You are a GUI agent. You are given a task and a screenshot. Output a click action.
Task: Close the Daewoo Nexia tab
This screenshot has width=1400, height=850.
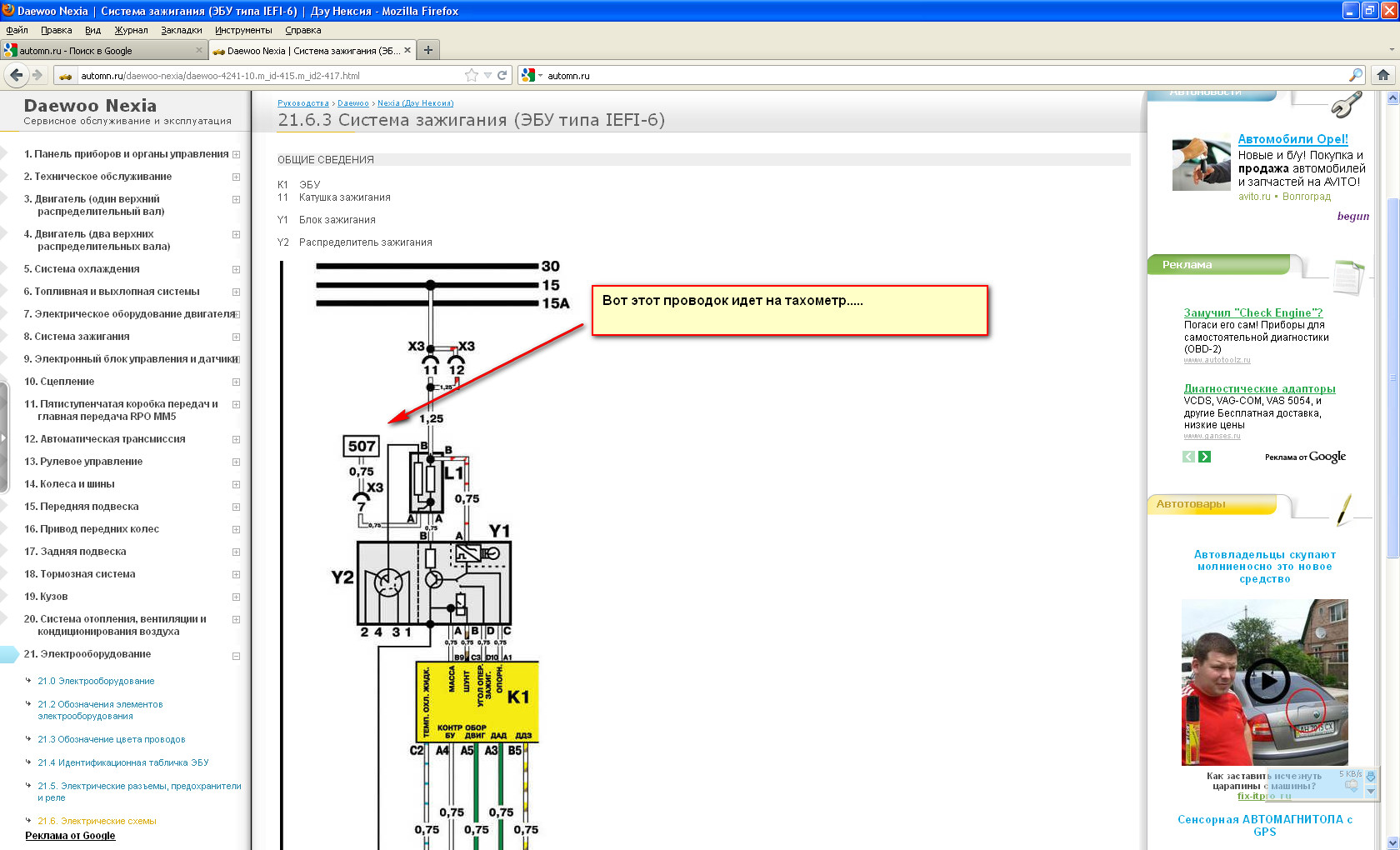pos(407,50)
